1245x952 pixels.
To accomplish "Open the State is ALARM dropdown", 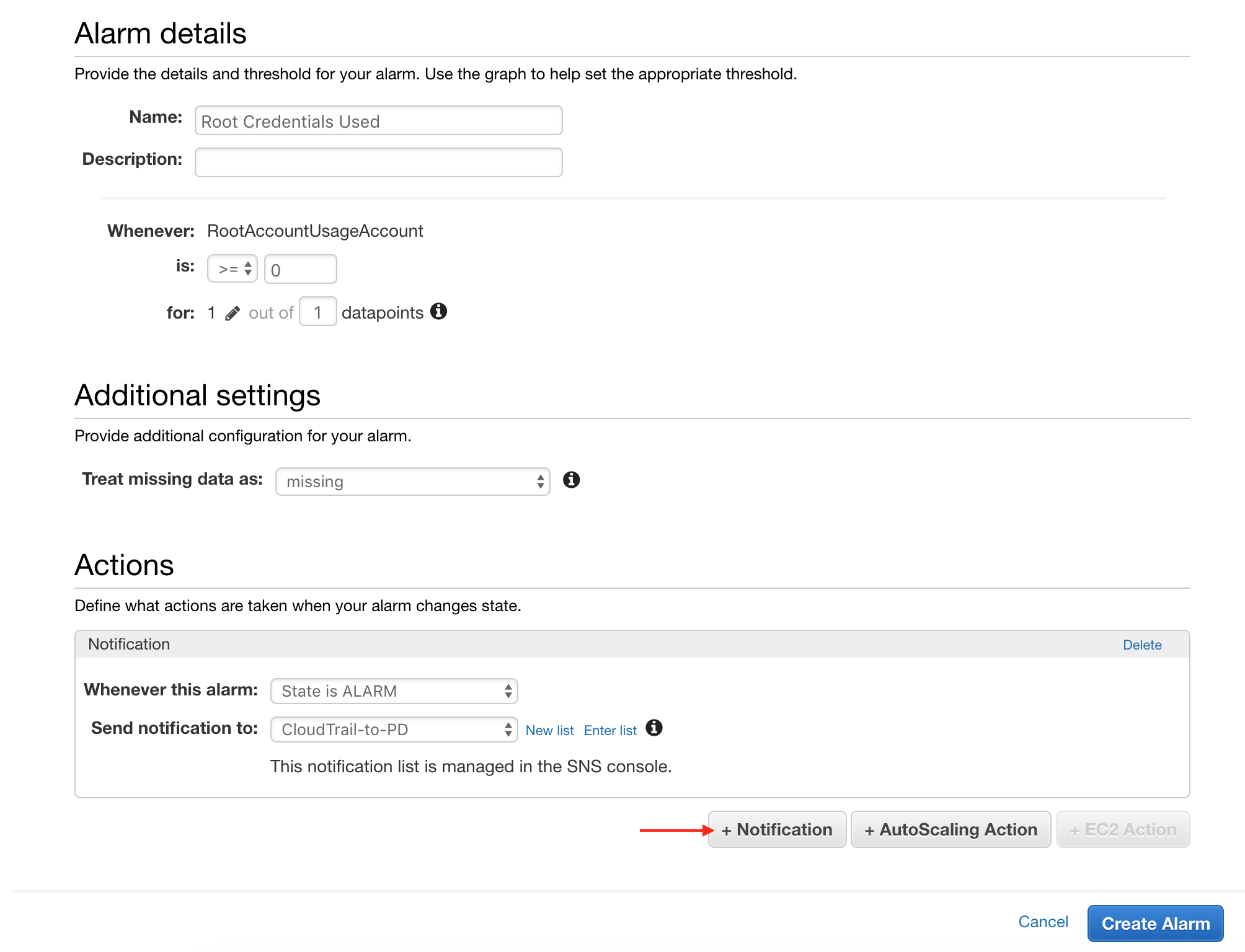I will coord(394,691).
